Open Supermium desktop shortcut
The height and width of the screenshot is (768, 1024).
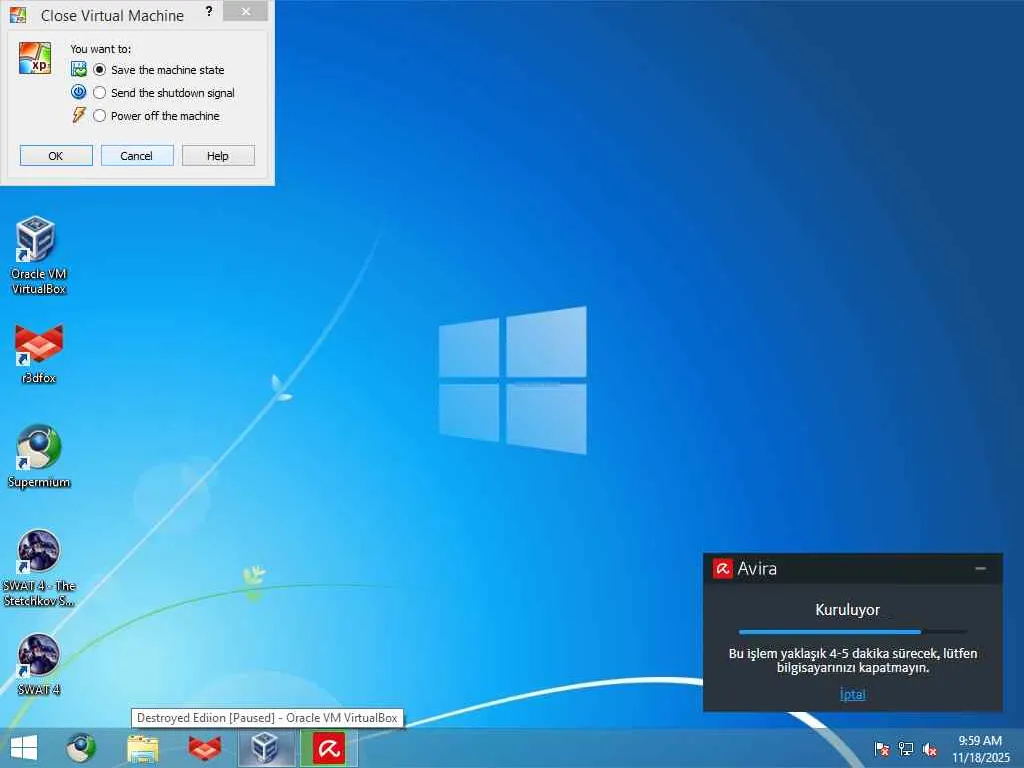point(38,456)
